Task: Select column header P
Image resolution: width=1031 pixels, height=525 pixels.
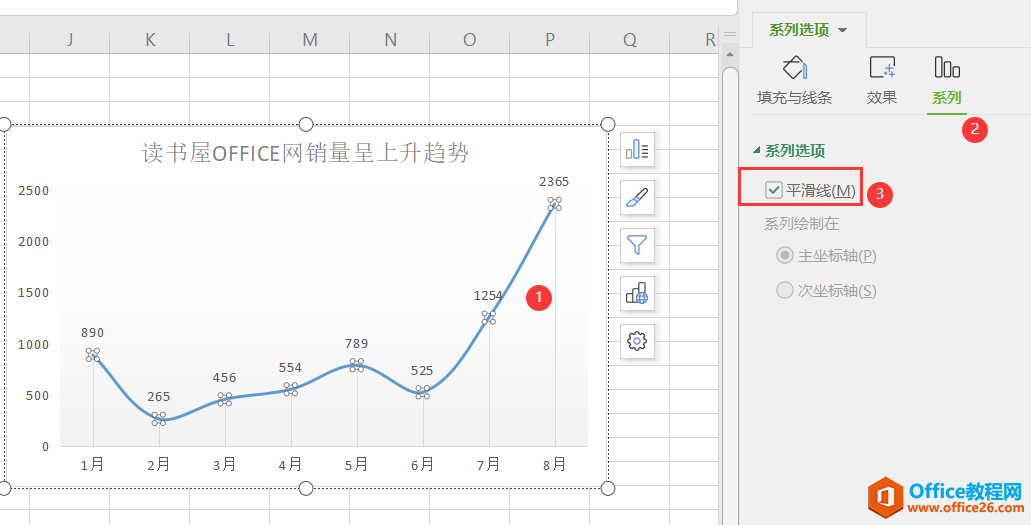Action: (x=550, y=40)
